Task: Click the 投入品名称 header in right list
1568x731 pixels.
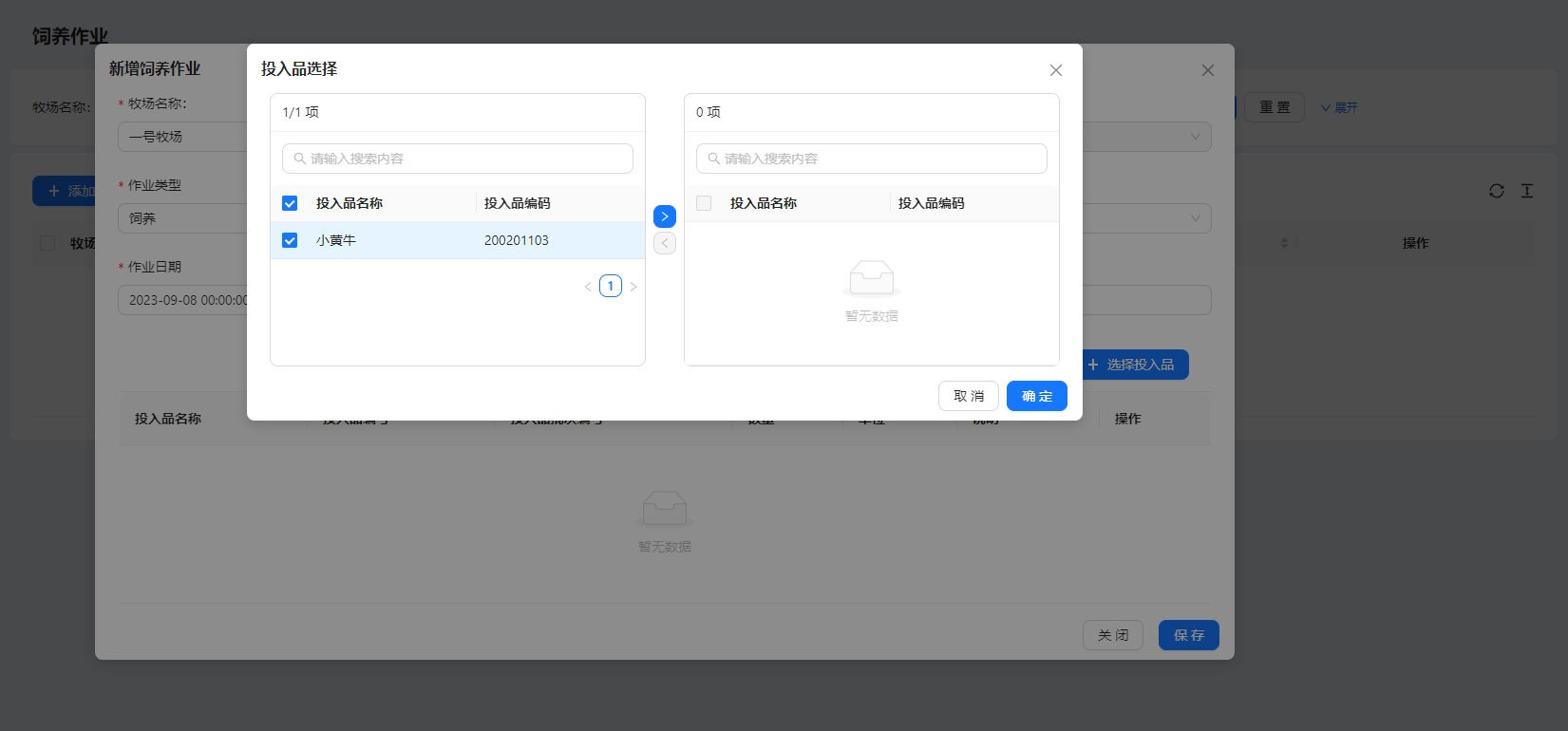Action: (x=764, y=203)
